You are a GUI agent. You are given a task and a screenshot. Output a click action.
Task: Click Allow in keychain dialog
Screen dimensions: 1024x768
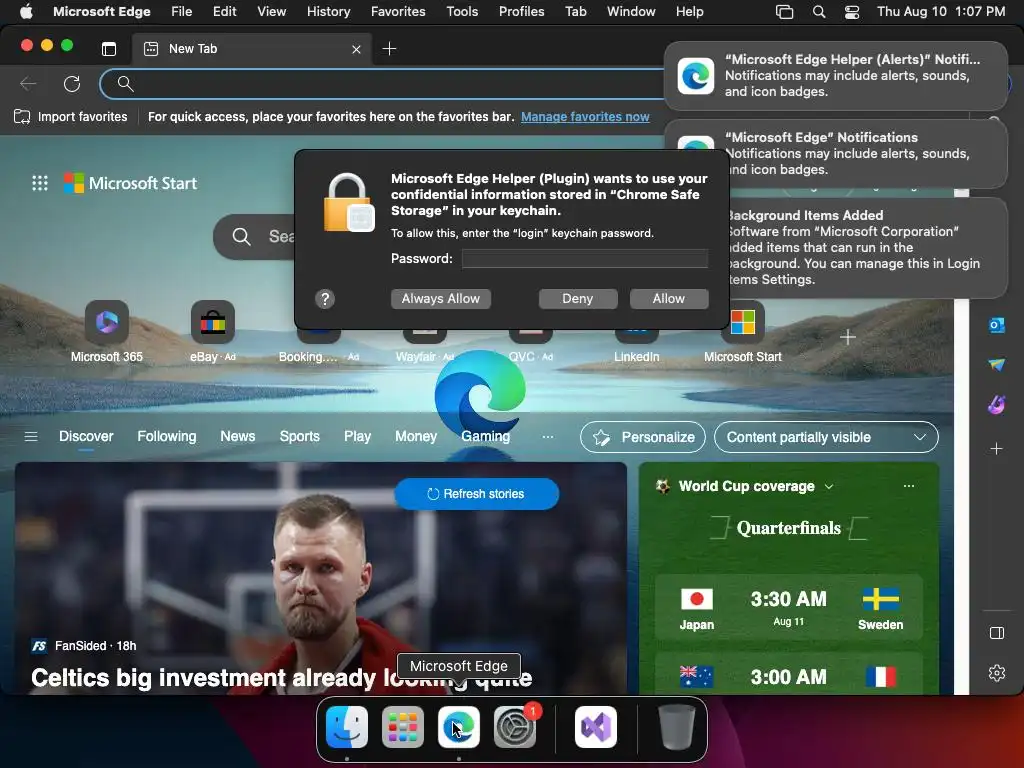point(669,298)
